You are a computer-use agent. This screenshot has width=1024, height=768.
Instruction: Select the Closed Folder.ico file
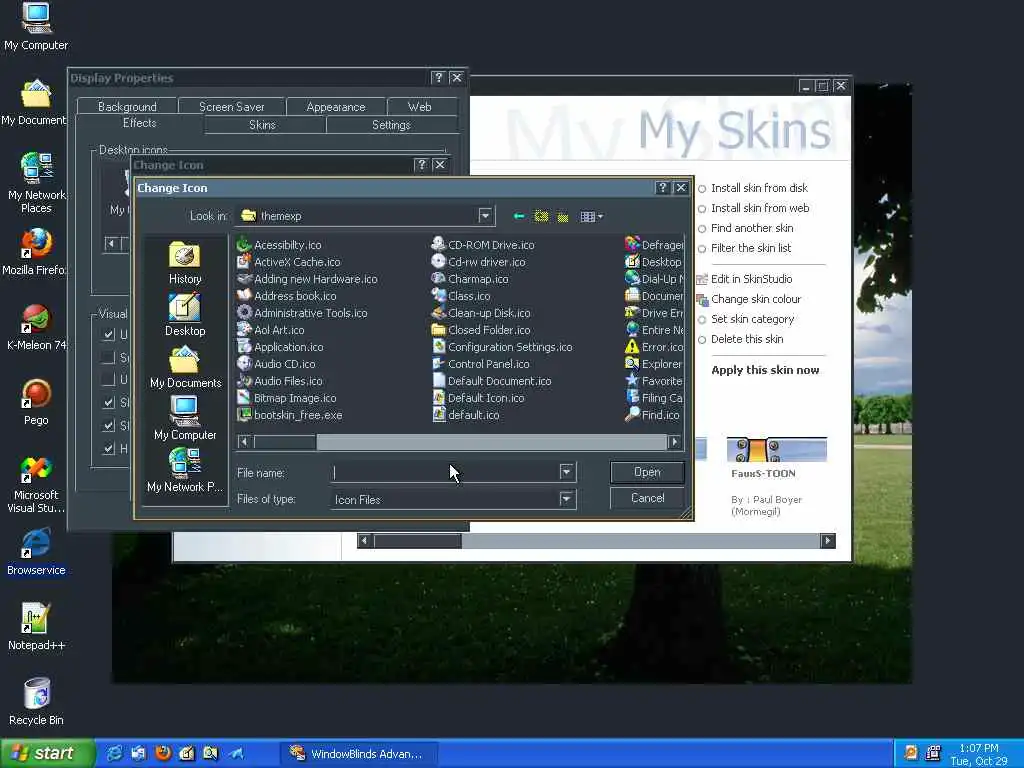pos(481,330)
